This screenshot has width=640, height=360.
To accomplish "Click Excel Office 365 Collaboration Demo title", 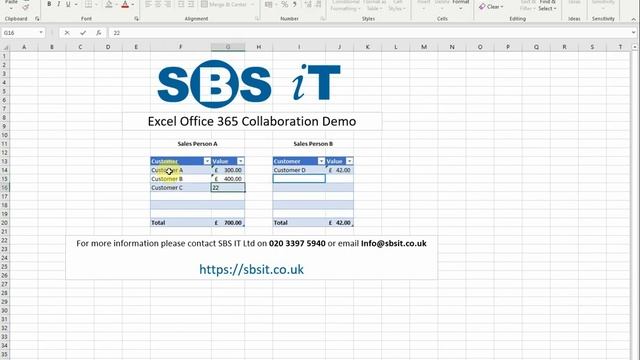I will coord(252,121).
